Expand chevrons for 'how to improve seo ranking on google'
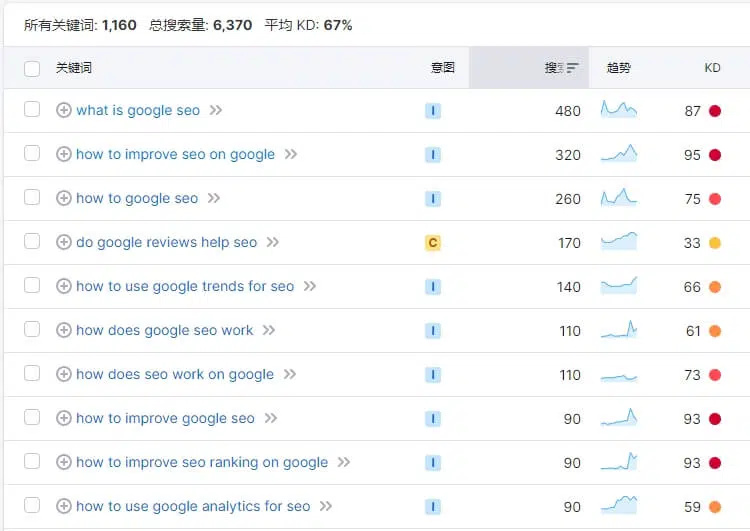This screenshot has height=531, width=750. 344,463
